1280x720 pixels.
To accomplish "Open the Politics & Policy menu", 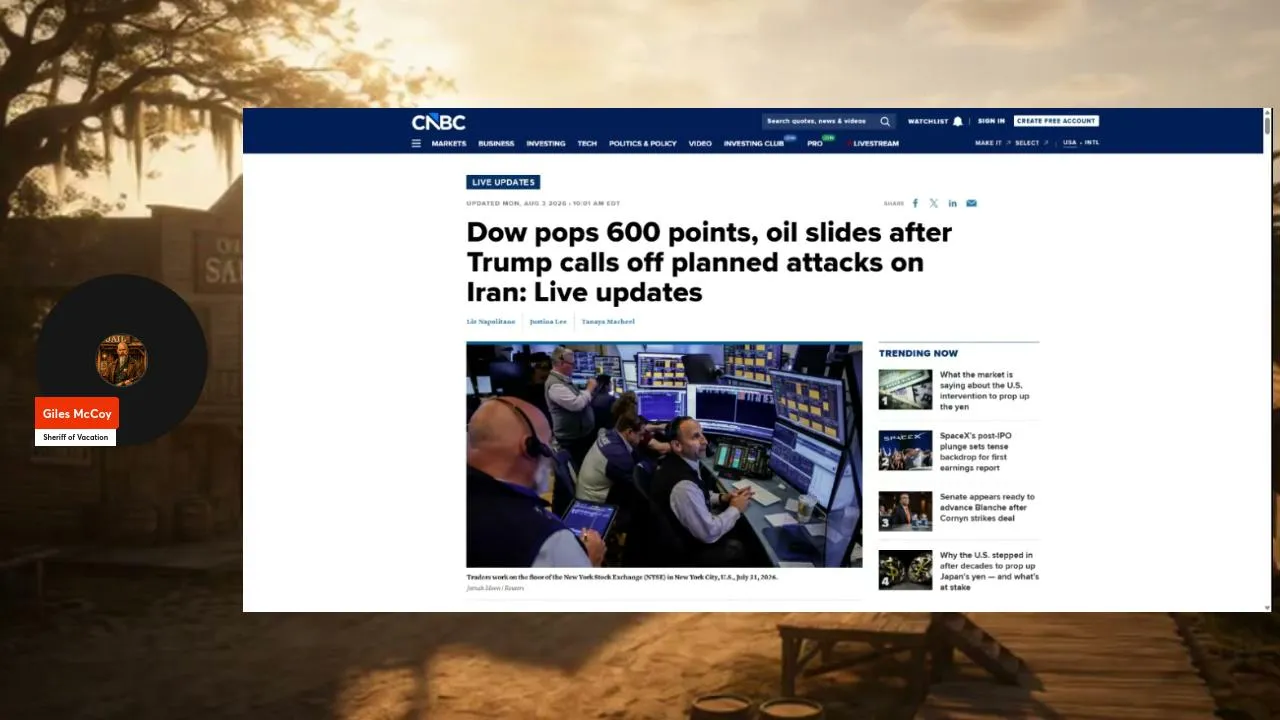I will pyautogui.click(x=643, y=143).
